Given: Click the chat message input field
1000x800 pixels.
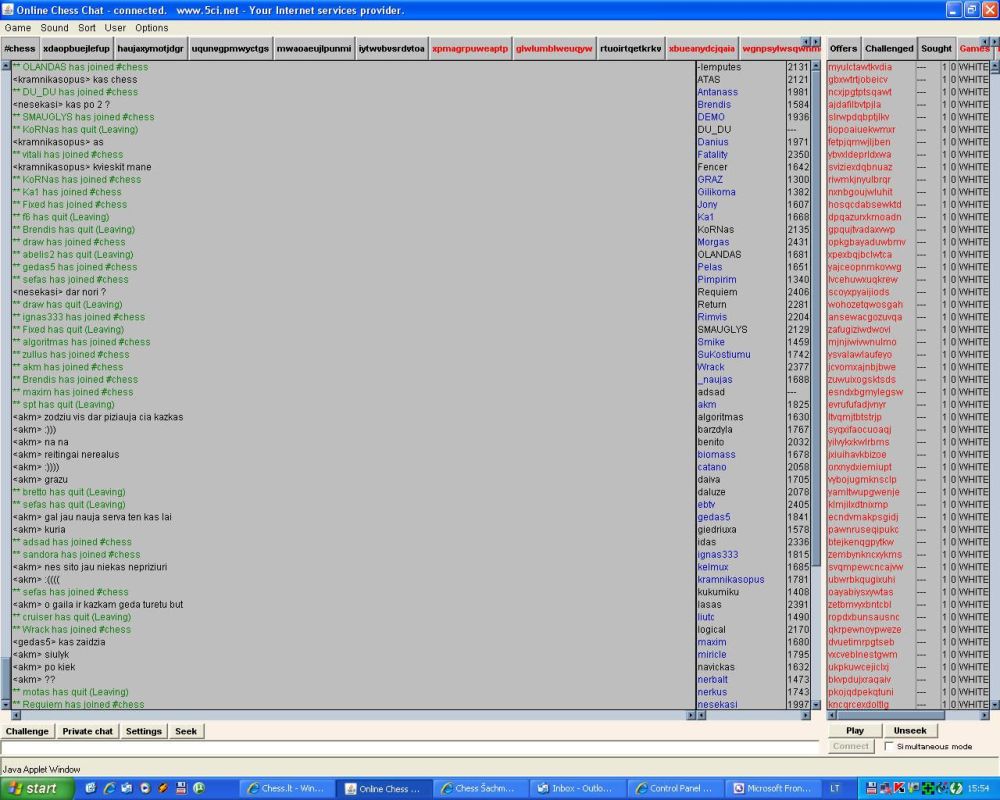Looking at the screenshot, I should [x=410, y=747].
